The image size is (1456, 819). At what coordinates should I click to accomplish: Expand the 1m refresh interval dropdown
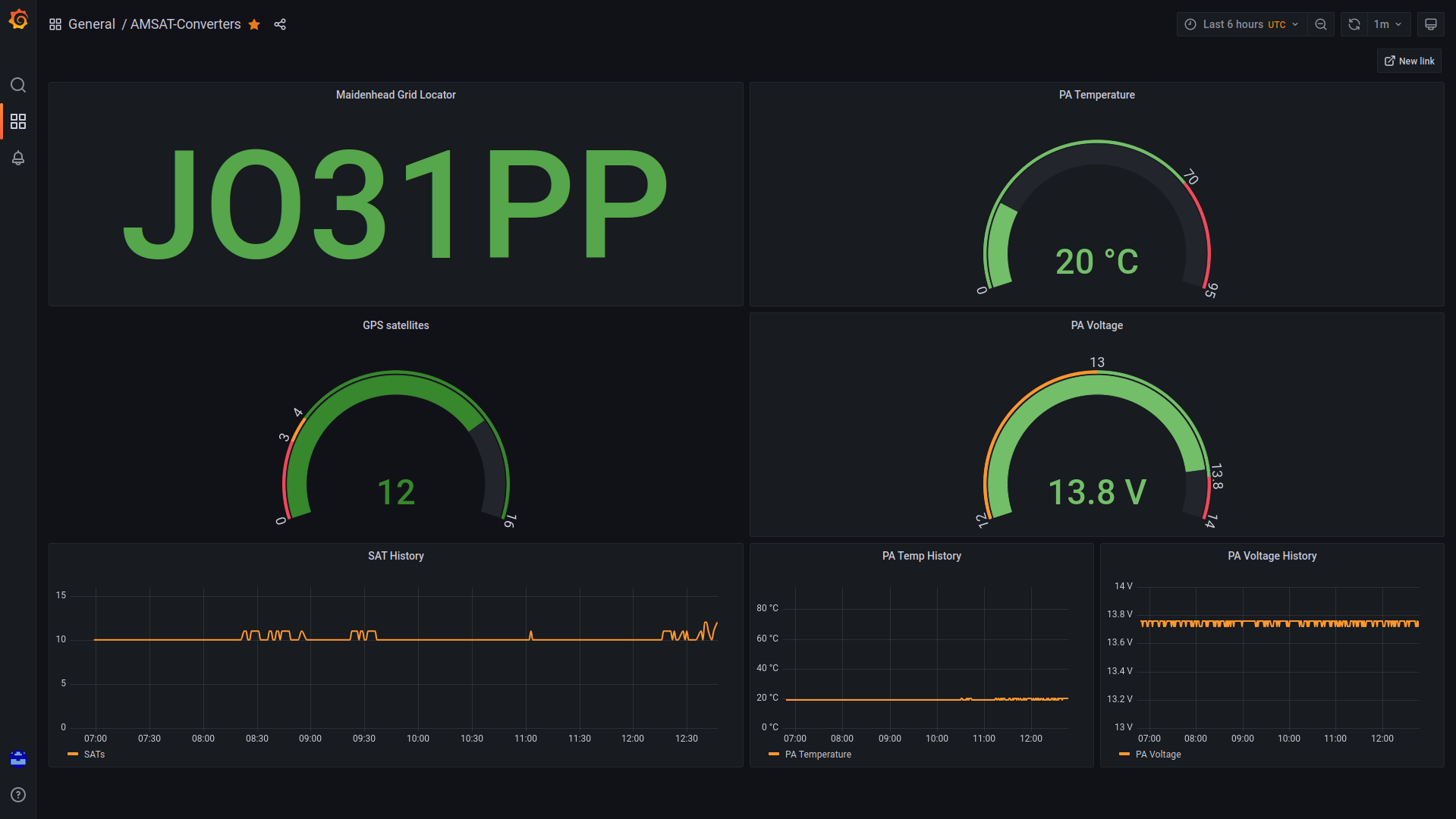pos(1388,24)
